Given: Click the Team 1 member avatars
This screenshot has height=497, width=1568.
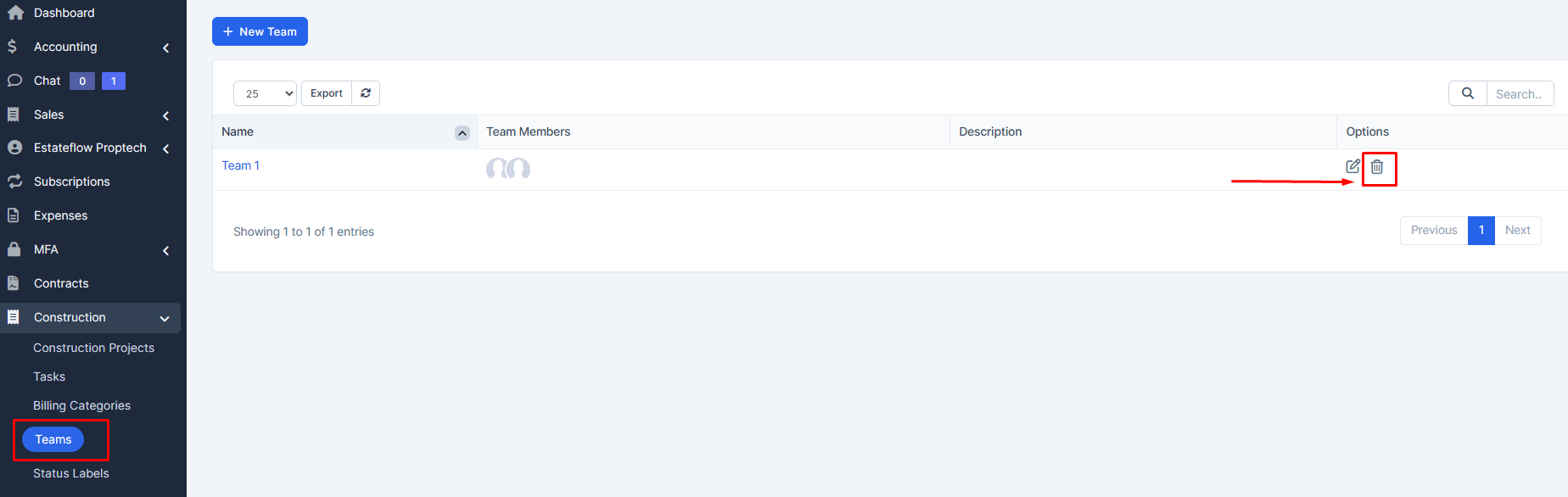Looking at the screenshot, I should tap(507, 169).
